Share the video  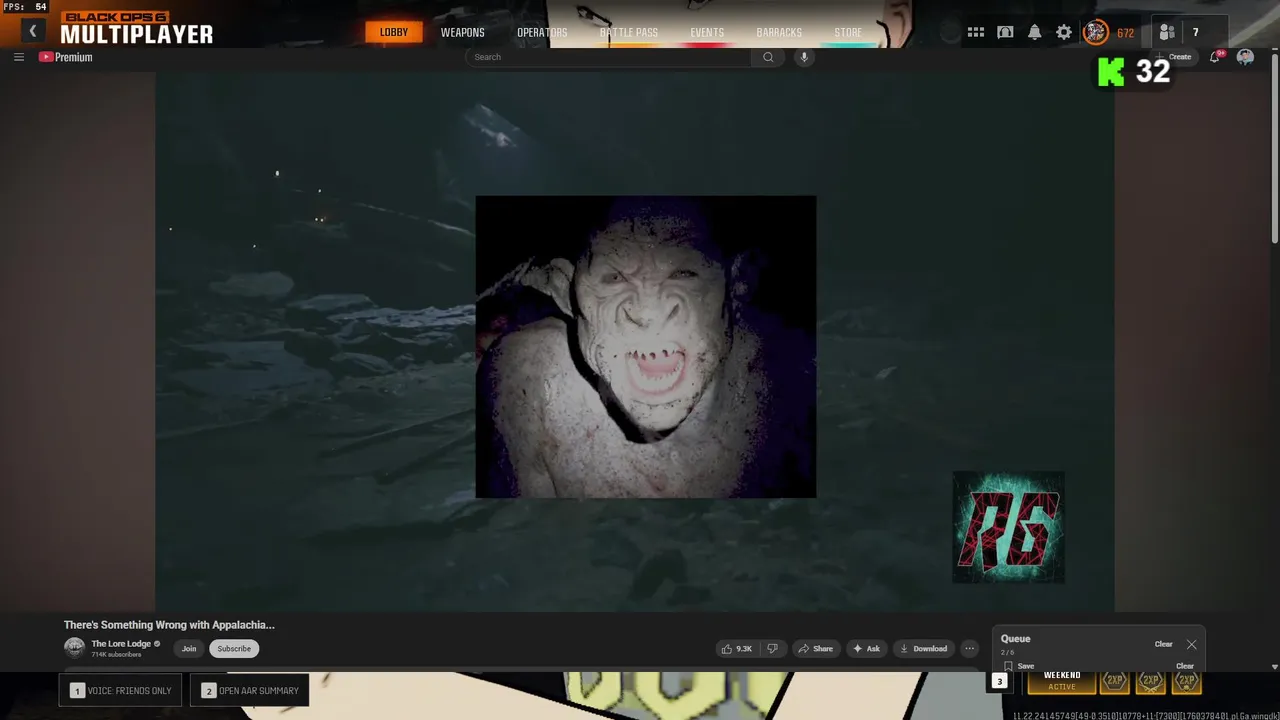(815, 648)
